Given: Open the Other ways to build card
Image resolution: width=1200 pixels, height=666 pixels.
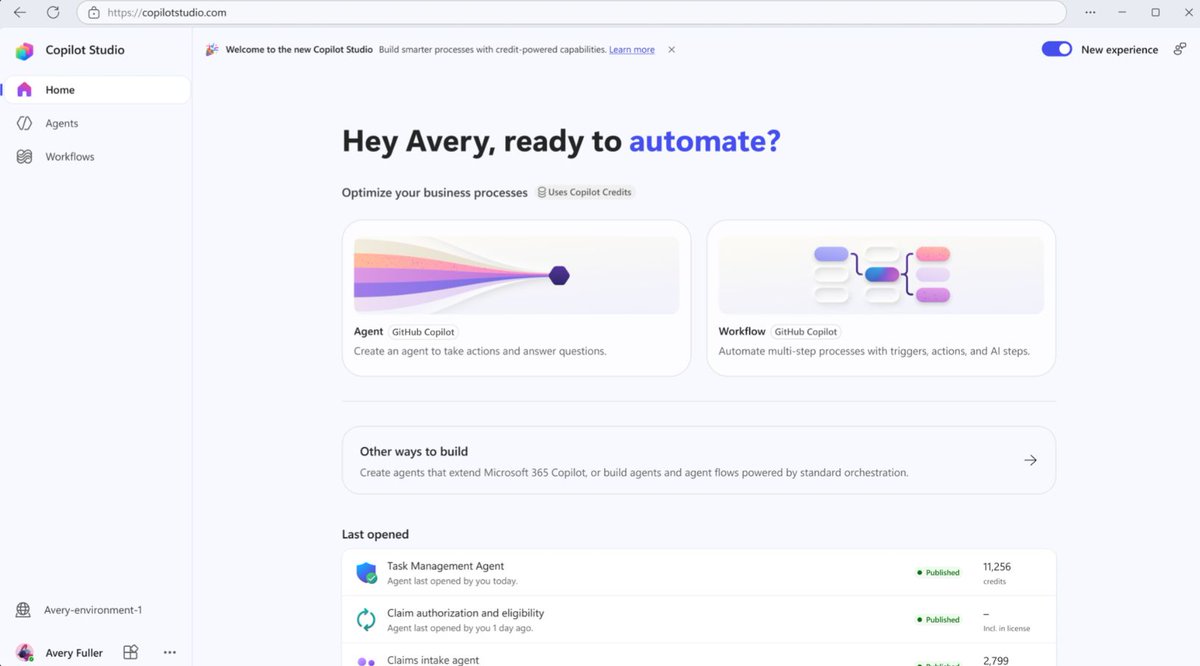Looking at the screenshot, I should pos(699,460).
